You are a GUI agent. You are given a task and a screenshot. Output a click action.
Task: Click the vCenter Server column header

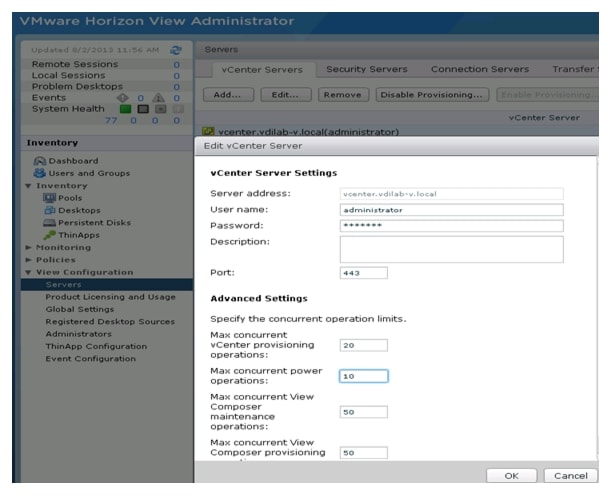(544, 118)
